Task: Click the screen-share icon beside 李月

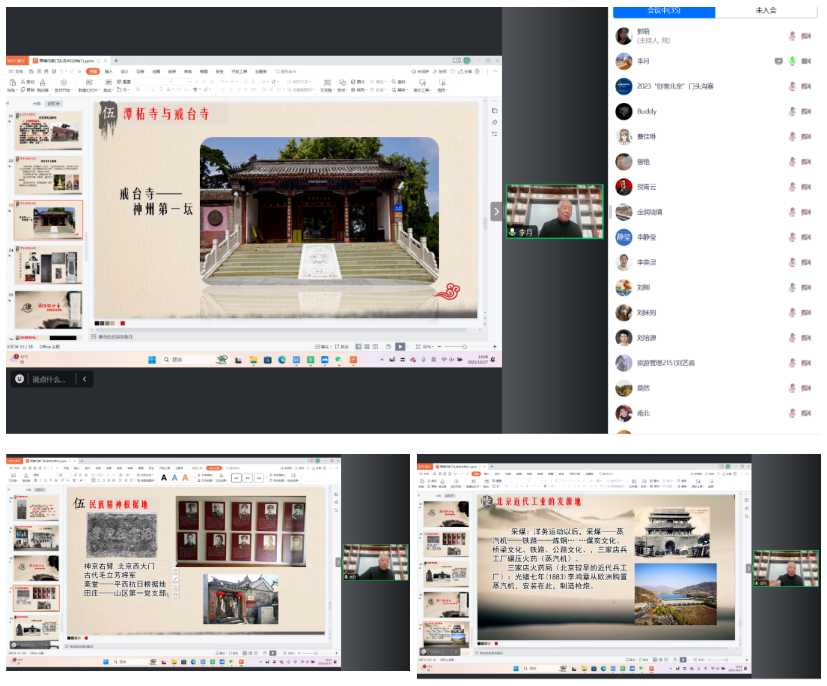Action: [778, 61]
